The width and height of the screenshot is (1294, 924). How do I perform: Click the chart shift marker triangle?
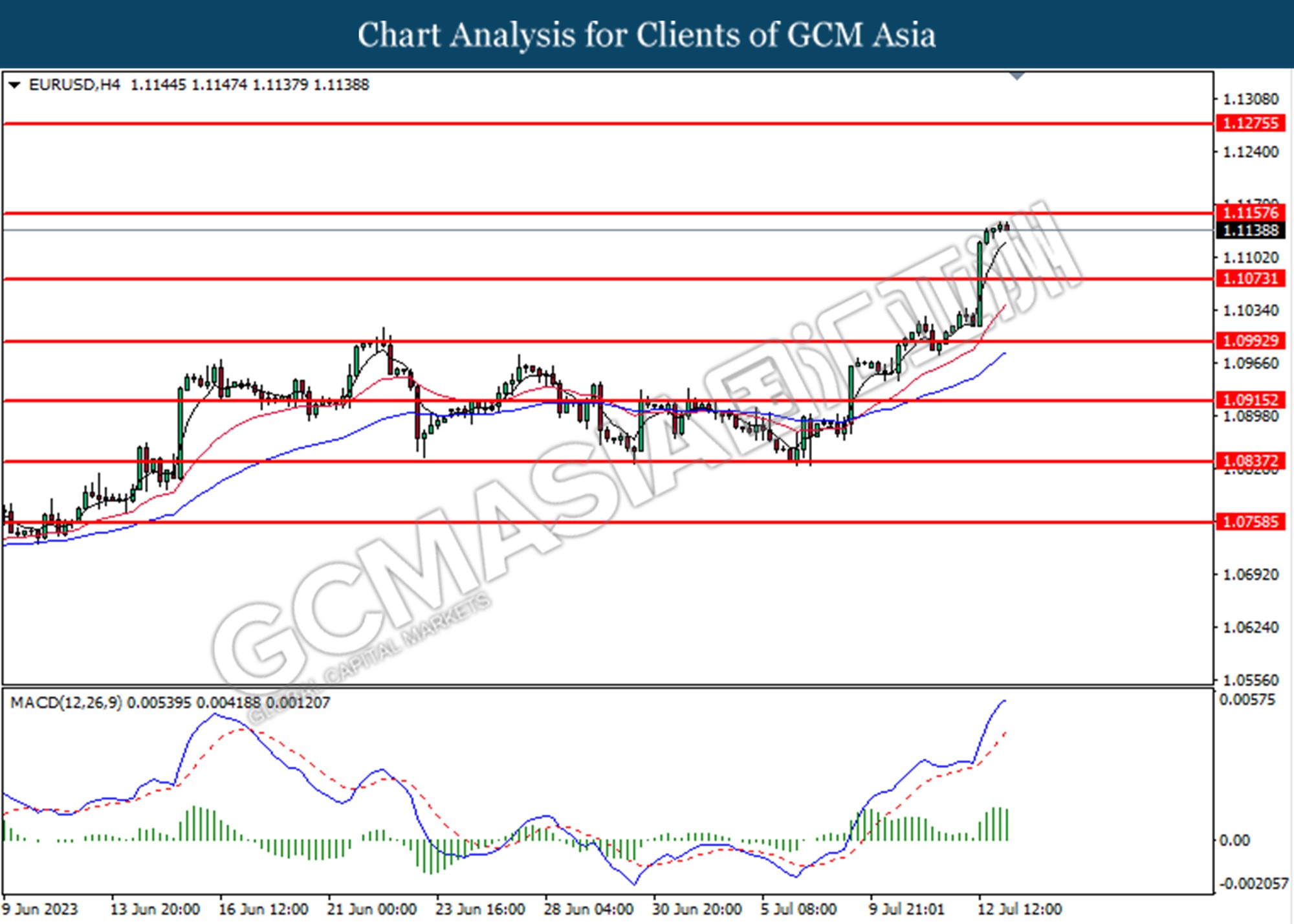tap(1017, 76)
